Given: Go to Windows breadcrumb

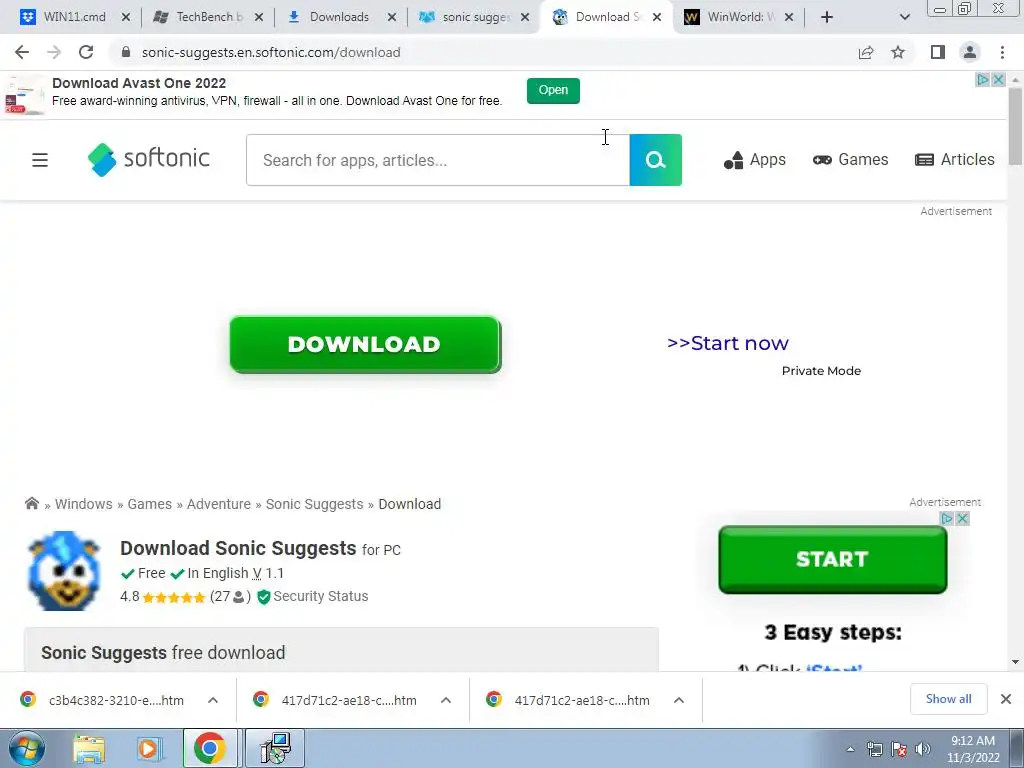Looking at the screenshot, I should (x=84, y=504).
